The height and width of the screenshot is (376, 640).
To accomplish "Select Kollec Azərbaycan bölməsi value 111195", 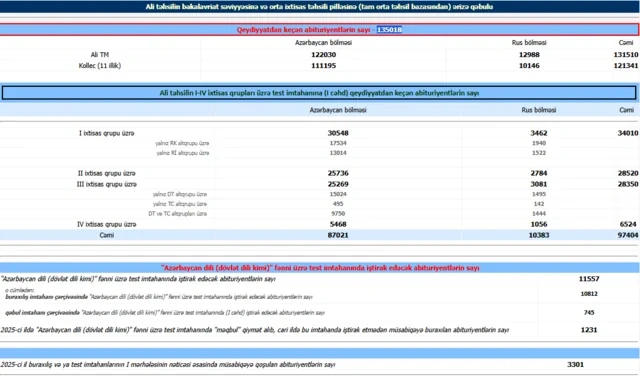I will coord(323,65).
